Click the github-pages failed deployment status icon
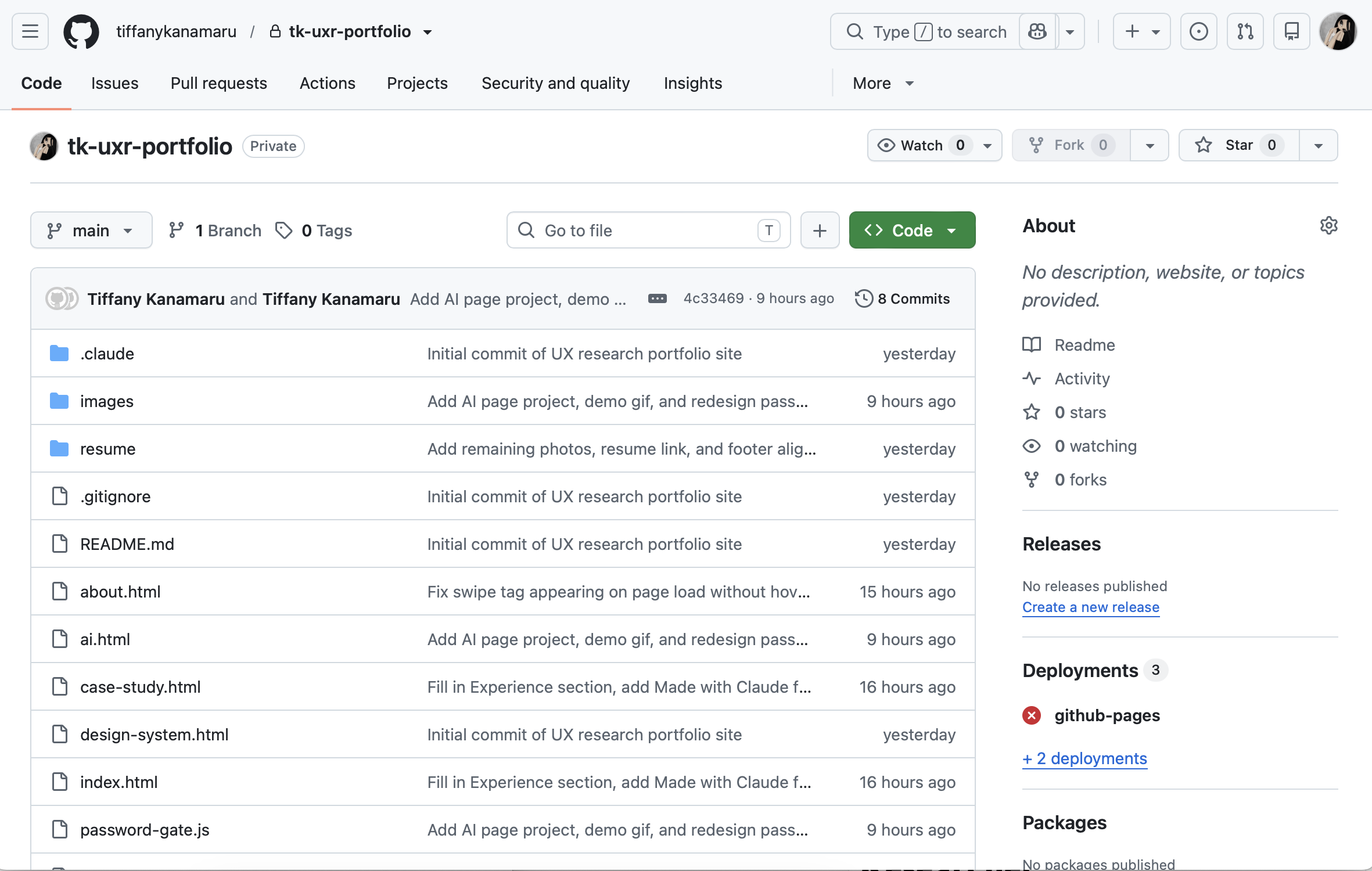Screen dimensions: 1372x871 (x=1032, y=715)
